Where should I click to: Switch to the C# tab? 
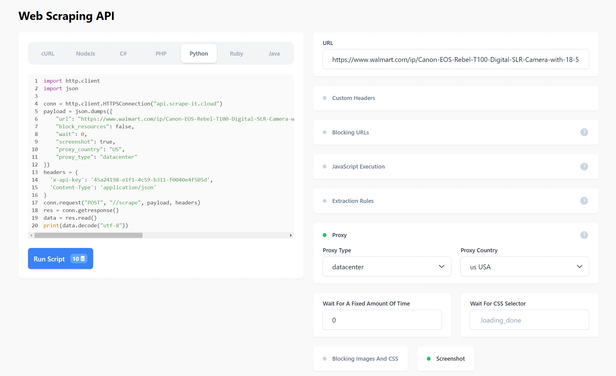(x=123, y=53)
